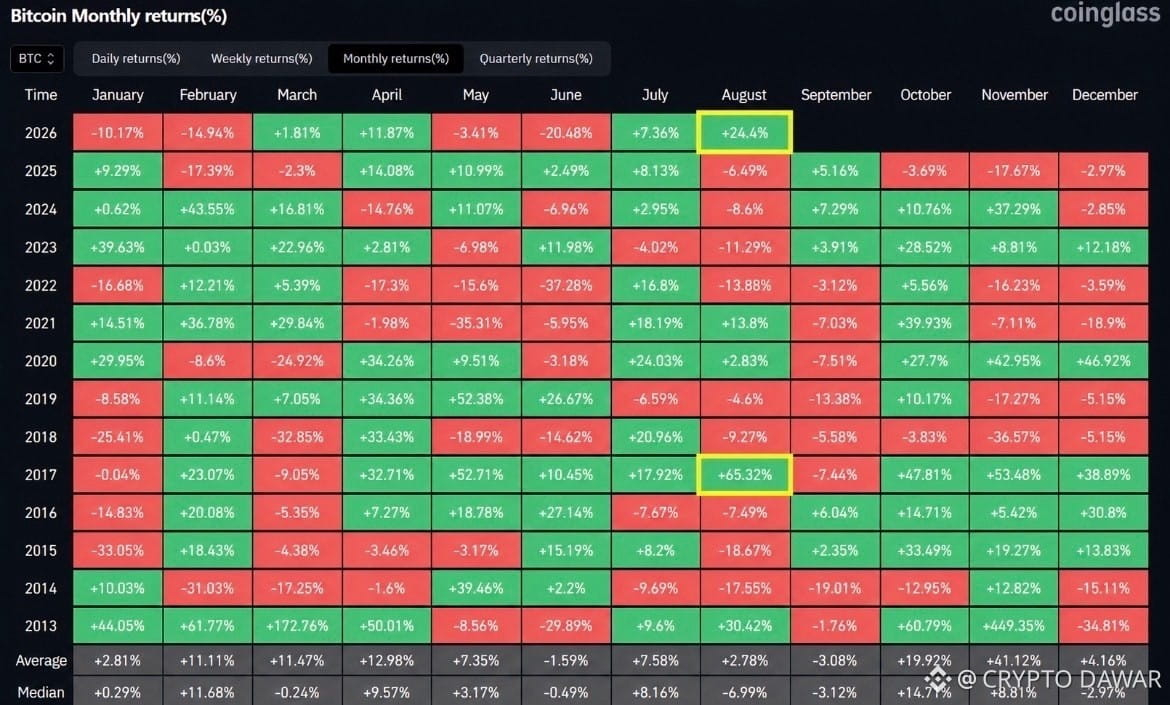Screen dimensions: 1170x705
Task: Click the -17.39% cell for February 2025
Action: click(x=207, y=171)
